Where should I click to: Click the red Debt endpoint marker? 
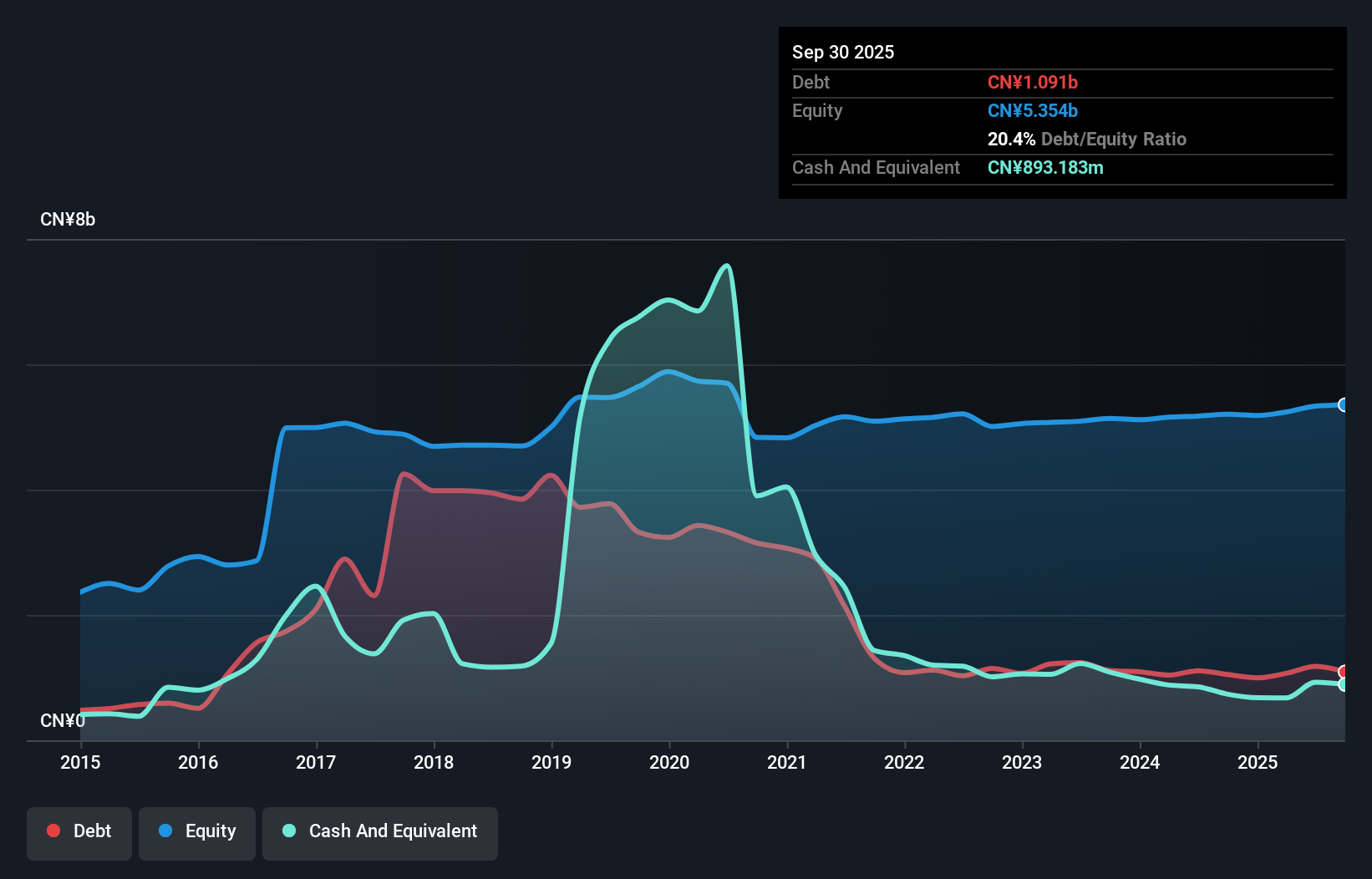tap(1344, 672)
